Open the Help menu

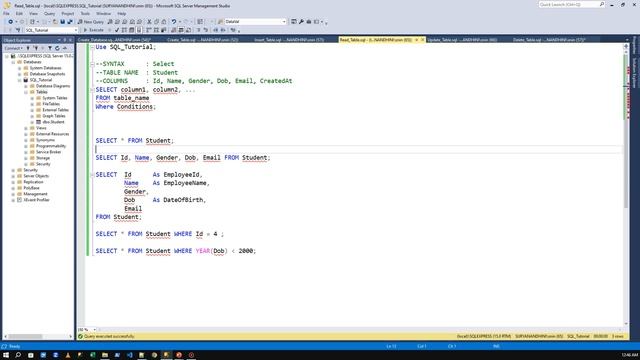pyautogui.click(x=122, y=13)
